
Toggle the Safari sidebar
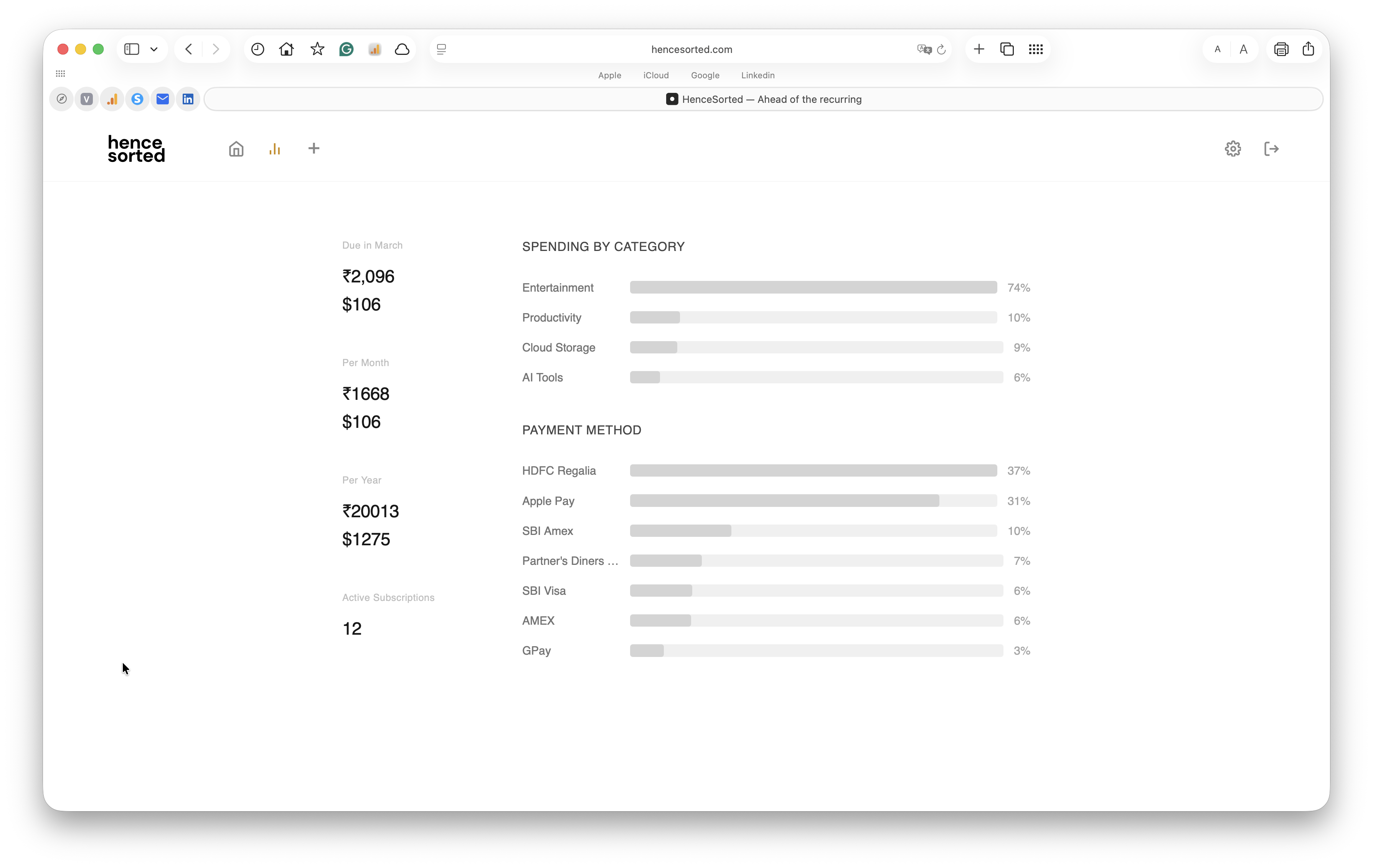tap(132, 49)
